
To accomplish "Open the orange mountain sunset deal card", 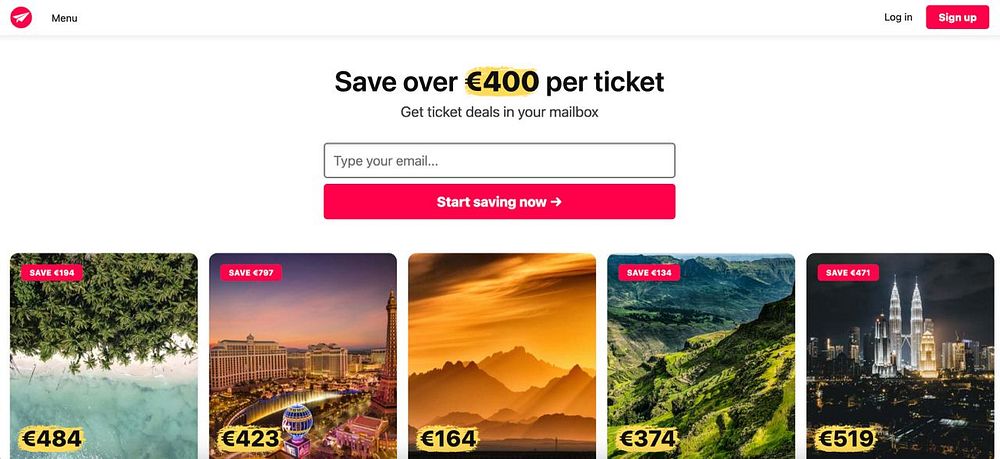I will tap(502, 356).
